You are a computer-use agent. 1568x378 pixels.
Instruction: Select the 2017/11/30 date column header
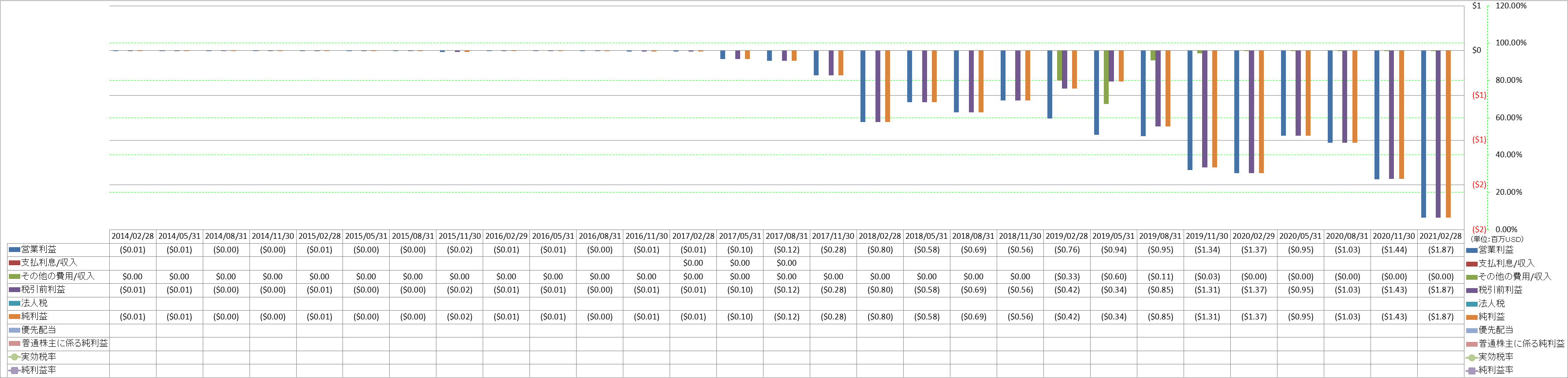(x=833, y=236)
